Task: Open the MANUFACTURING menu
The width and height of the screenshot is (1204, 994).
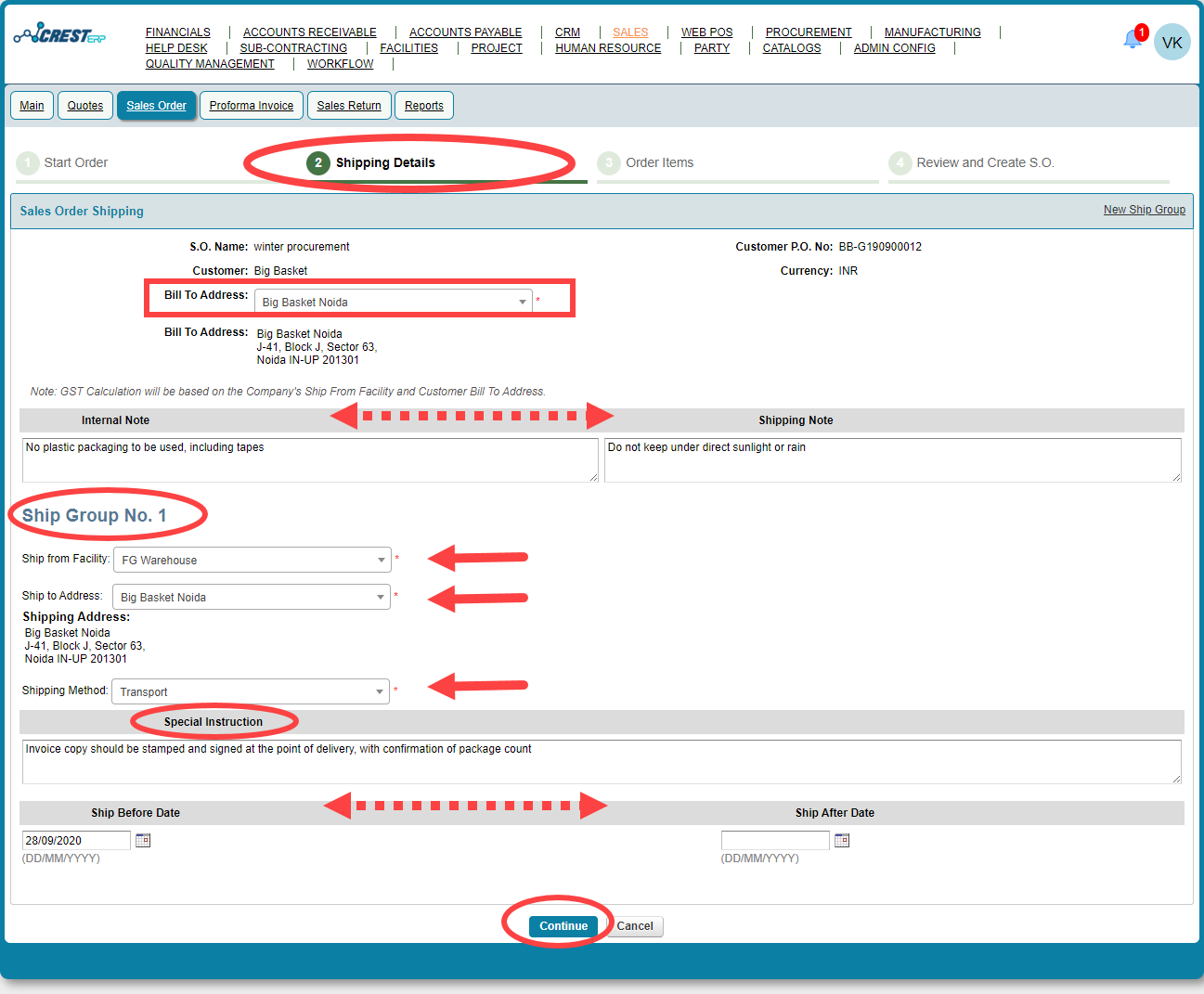Action: click(x=932, y=32)
